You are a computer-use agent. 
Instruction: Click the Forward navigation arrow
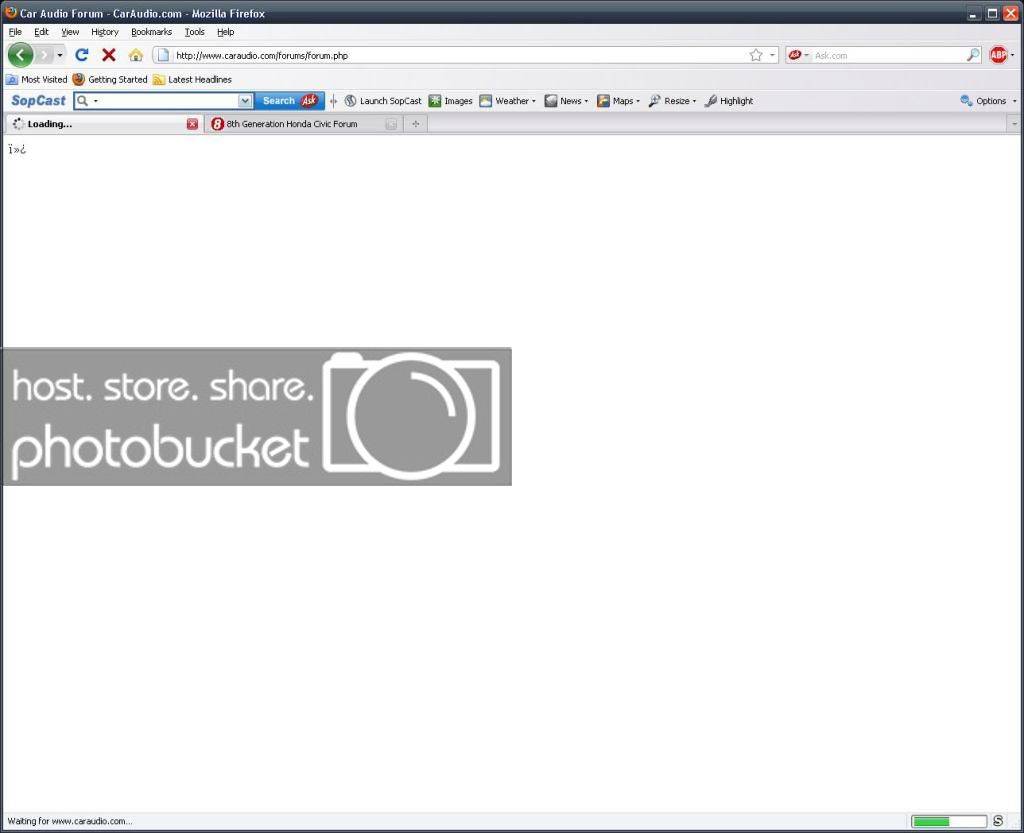(44, 55)
